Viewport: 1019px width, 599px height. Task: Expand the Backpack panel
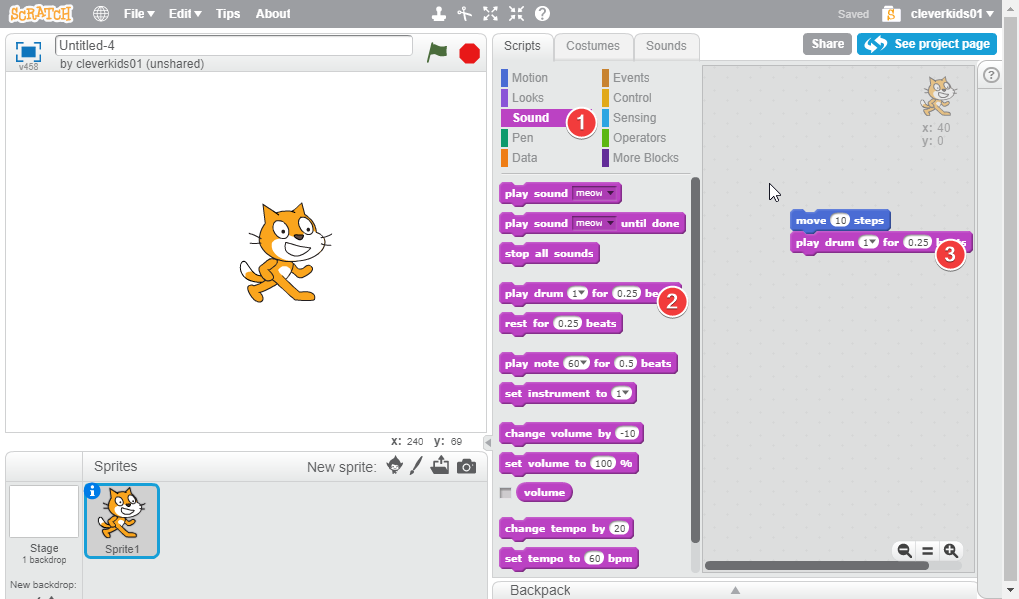(735, 590)
